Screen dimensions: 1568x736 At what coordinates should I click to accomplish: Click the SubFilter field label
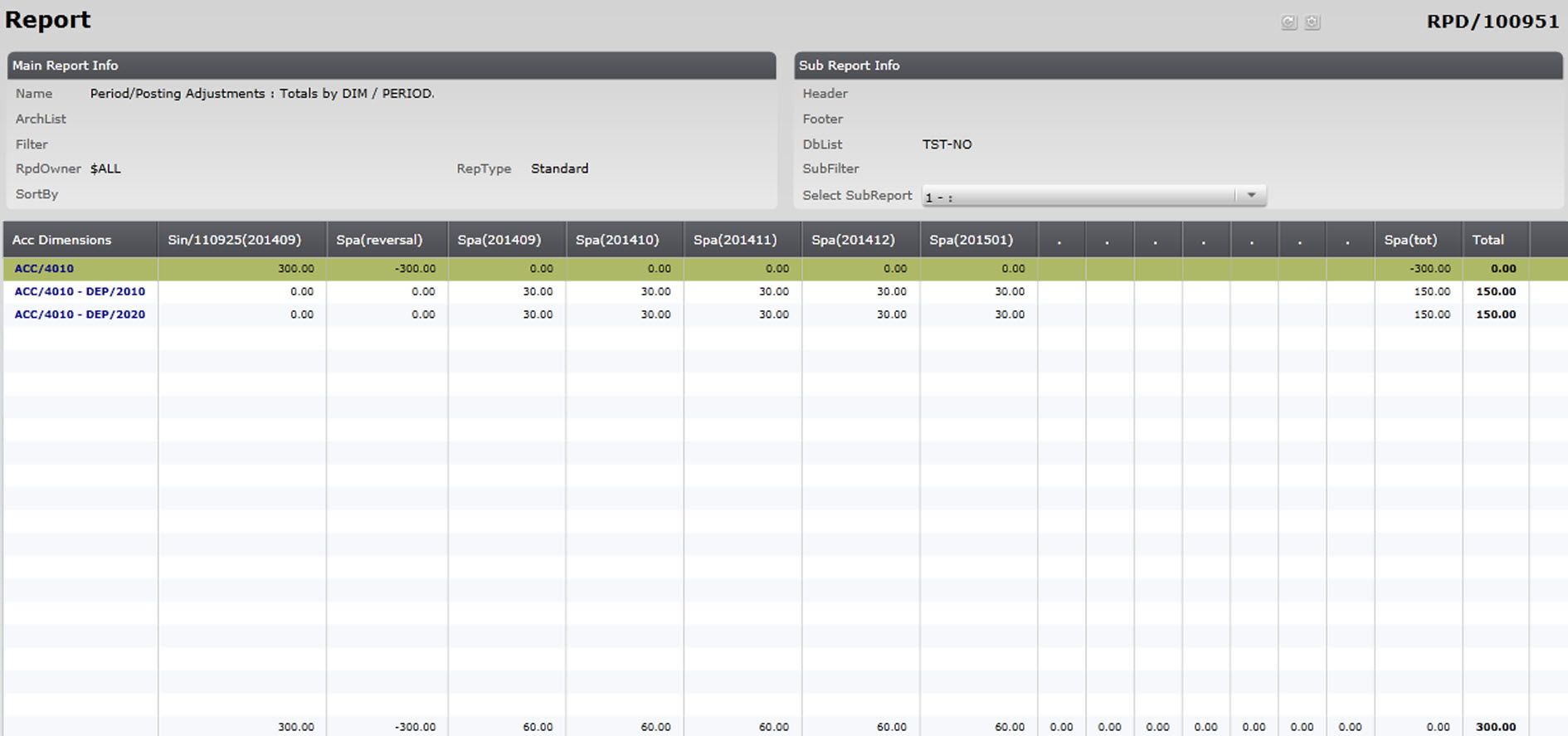tap(830, 168)
